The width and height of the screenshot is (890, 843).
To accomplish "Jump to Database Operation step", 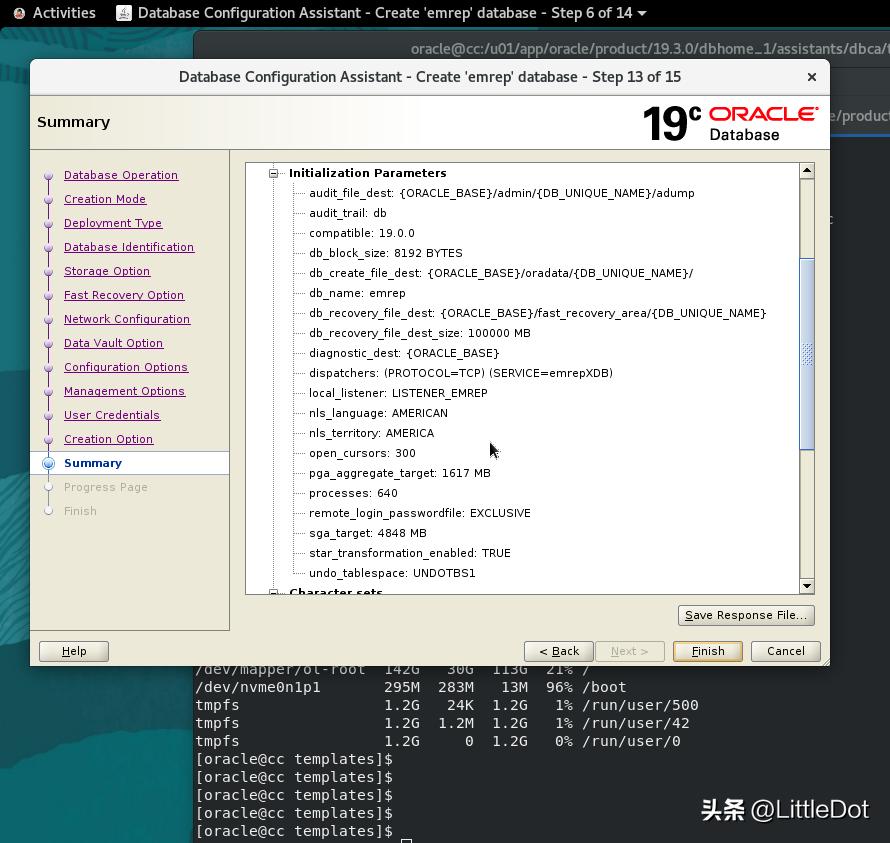I will click(x=121, y=175).
